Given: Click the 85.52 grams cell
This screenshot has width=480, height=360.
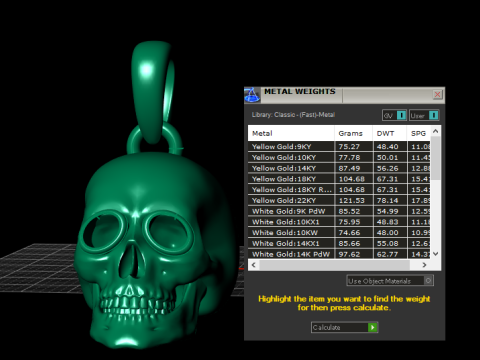Looking at the screenshot, I should click(353, 211).
